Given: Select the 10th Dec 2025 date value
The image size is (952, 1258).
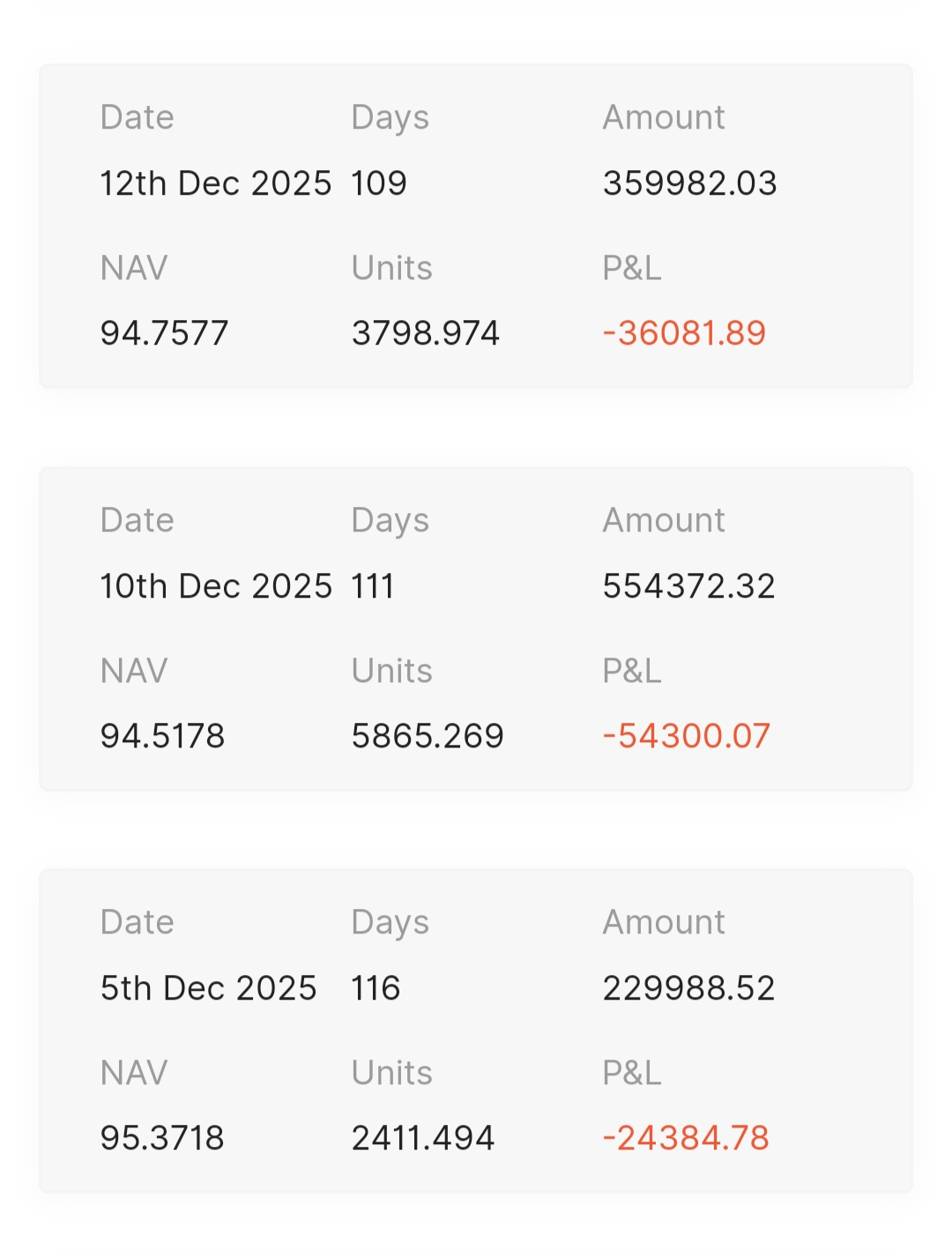Looking at the screenshot, I should click(216, 586).
